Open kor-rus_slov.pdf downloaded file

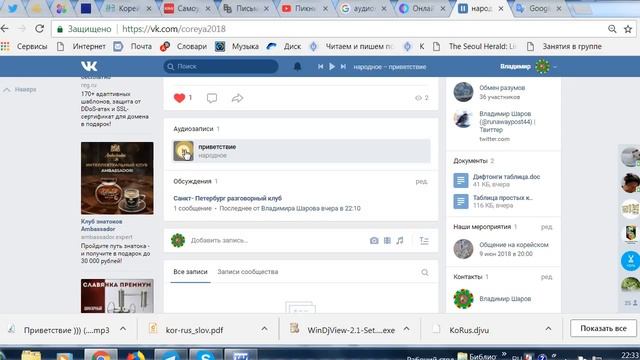(195, 330)
